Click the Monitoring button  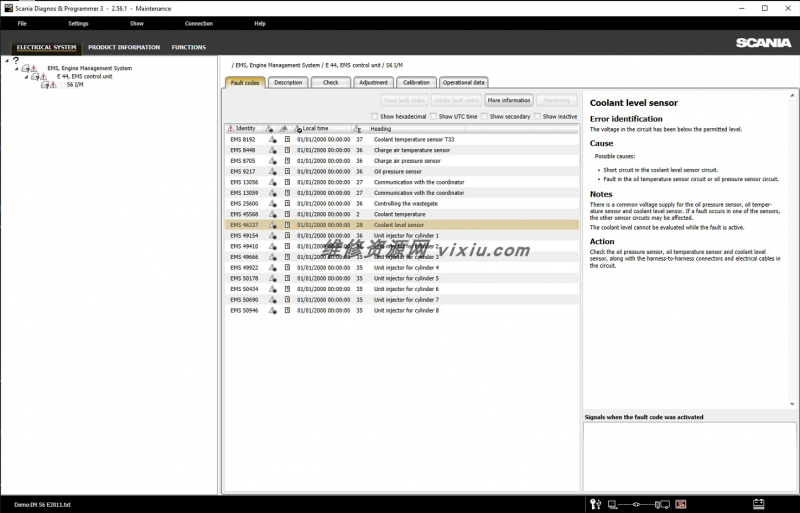(557, 101)
